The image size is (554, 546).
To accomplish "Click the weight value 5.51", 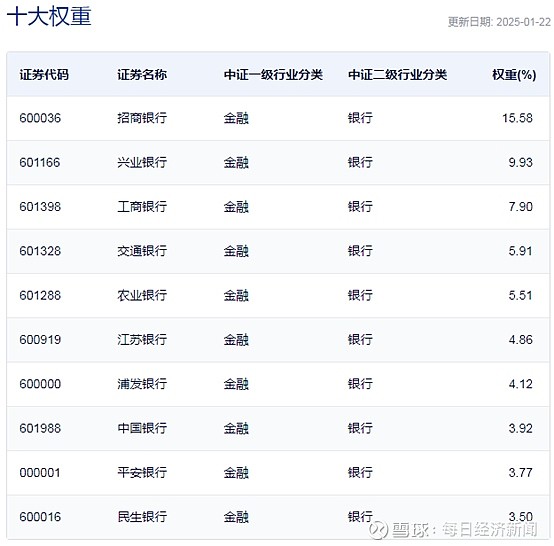I will [x=520, y=295].
